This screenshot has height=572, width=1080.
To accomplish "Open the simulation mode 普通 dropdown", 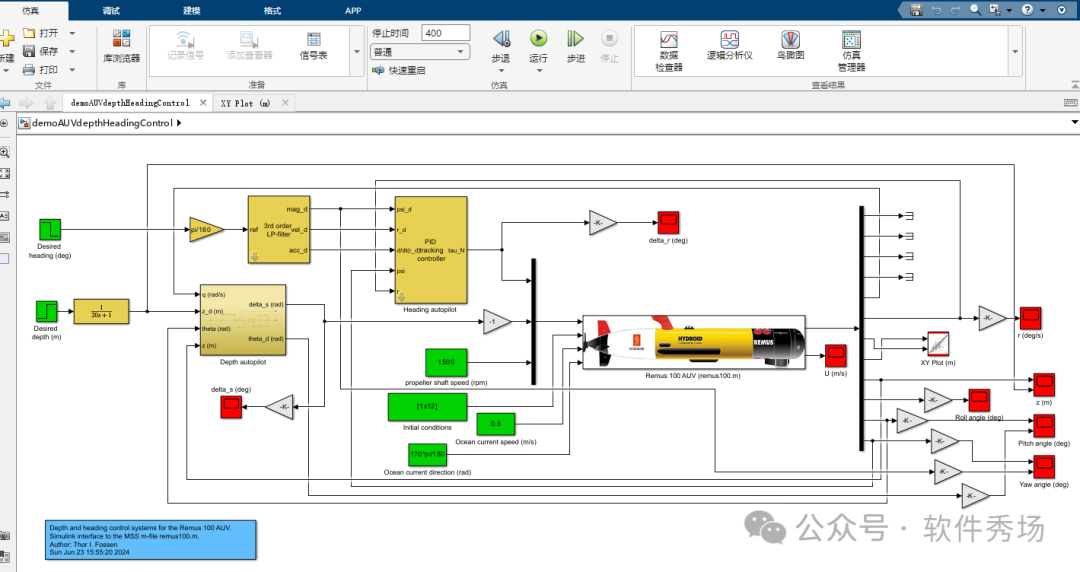I will pyautogui.click(x=421, y=52).
